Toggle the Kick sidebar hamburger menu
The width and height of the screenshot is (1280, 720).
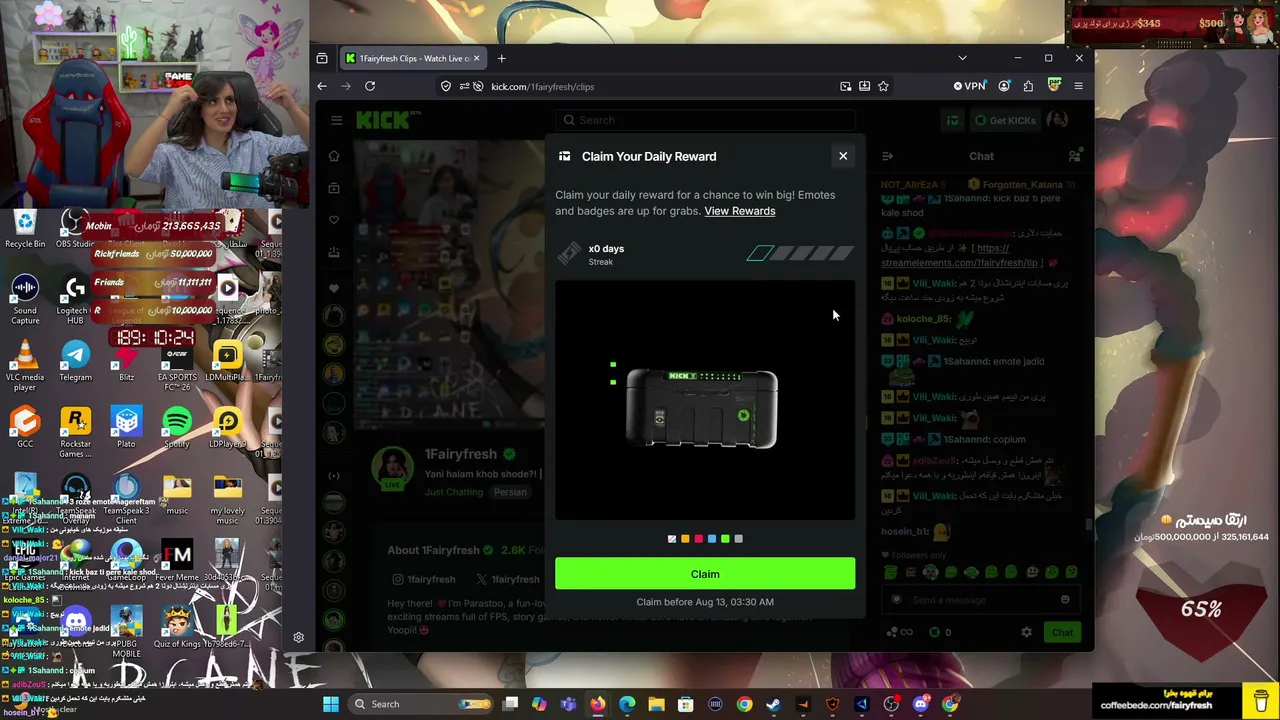coord(336,120)
